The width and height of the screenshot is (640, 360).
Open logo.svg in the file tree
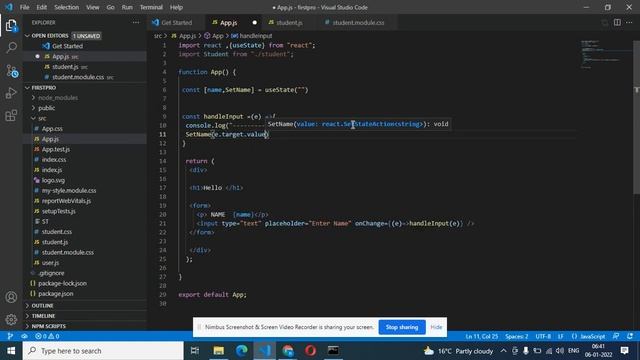(x=53, y=180)
